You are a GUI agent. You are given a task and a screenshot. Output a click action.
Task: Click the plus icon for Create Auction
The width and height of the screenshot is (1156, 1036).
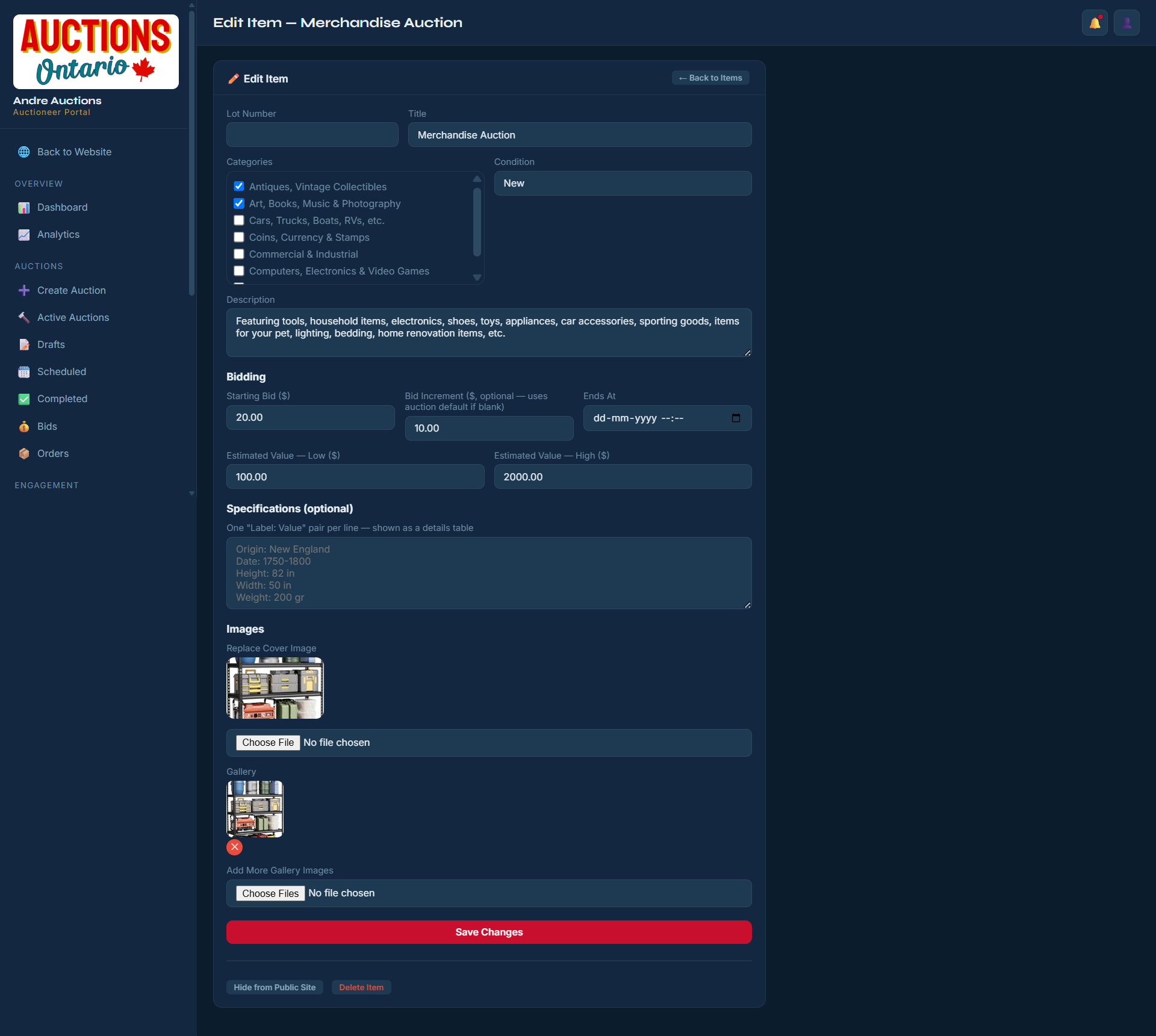coord(24,290)
